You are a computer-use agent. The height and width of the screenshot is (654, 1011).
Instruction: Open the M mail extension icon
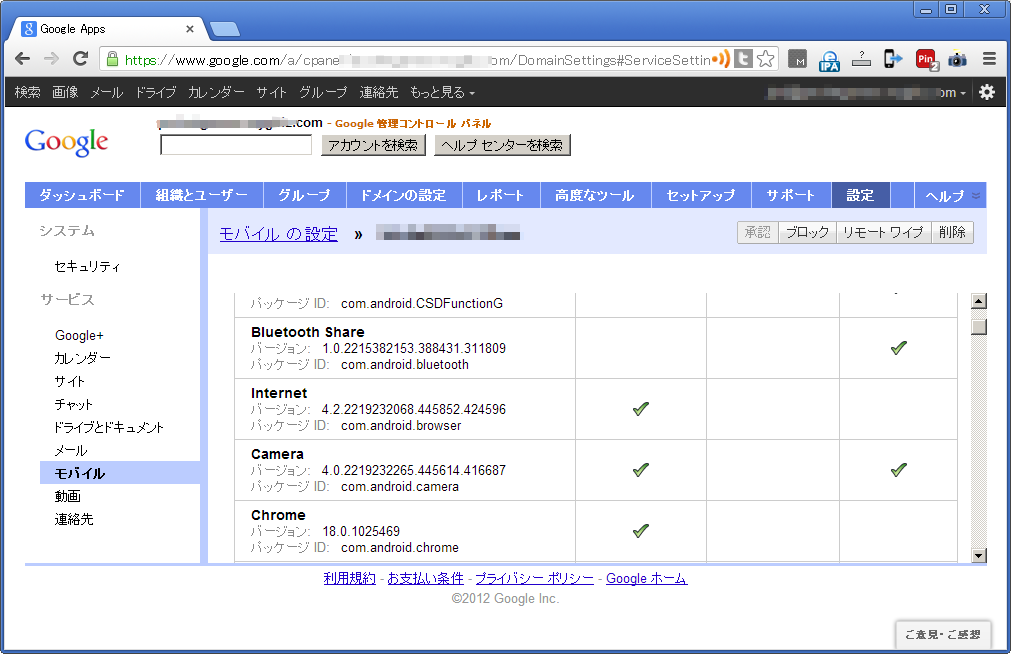tap(798, 59)
